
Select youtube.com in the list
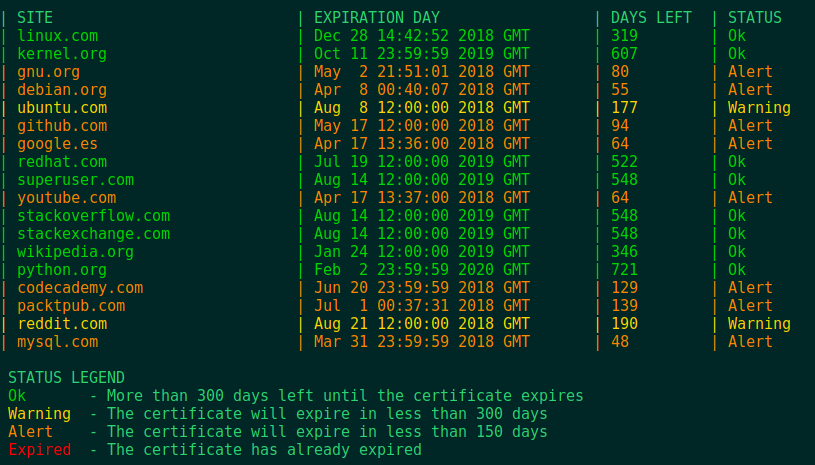(67, 198)
